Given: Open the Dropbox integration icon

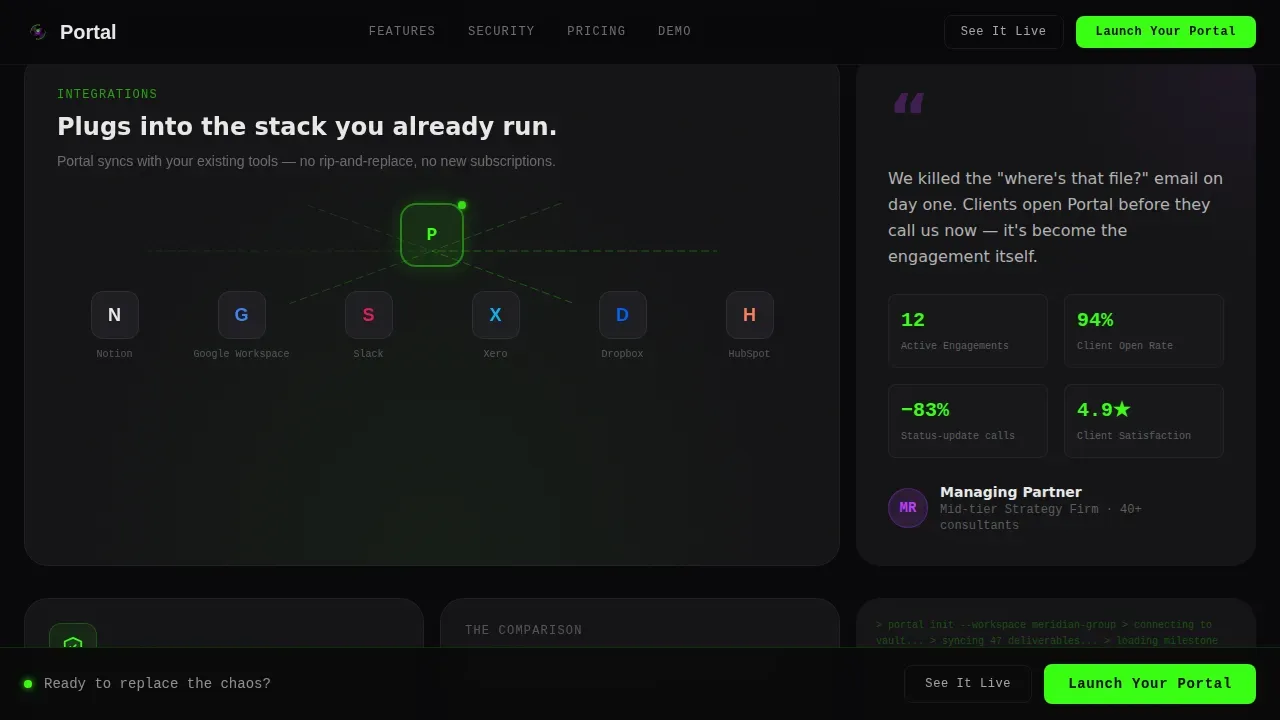Looking at the screenshot, I should [623, 315].
